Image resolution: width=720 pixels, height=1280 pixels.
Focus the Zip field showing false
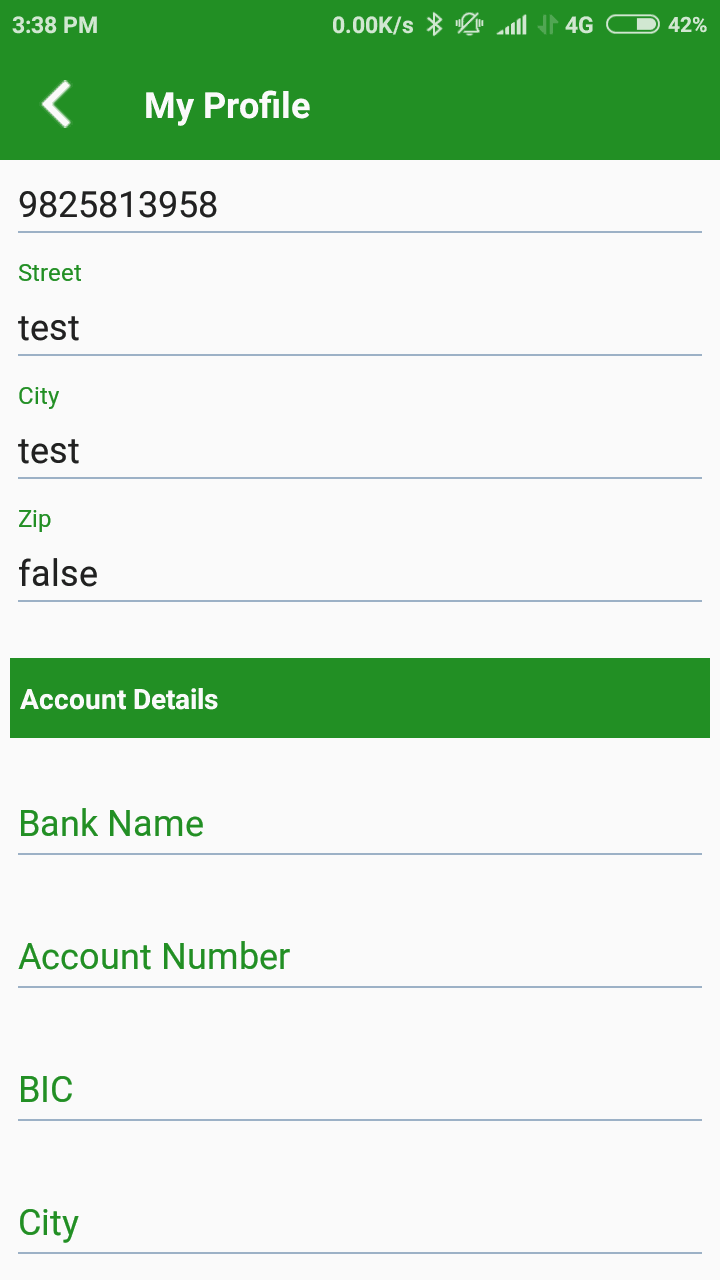coord(360,574)
